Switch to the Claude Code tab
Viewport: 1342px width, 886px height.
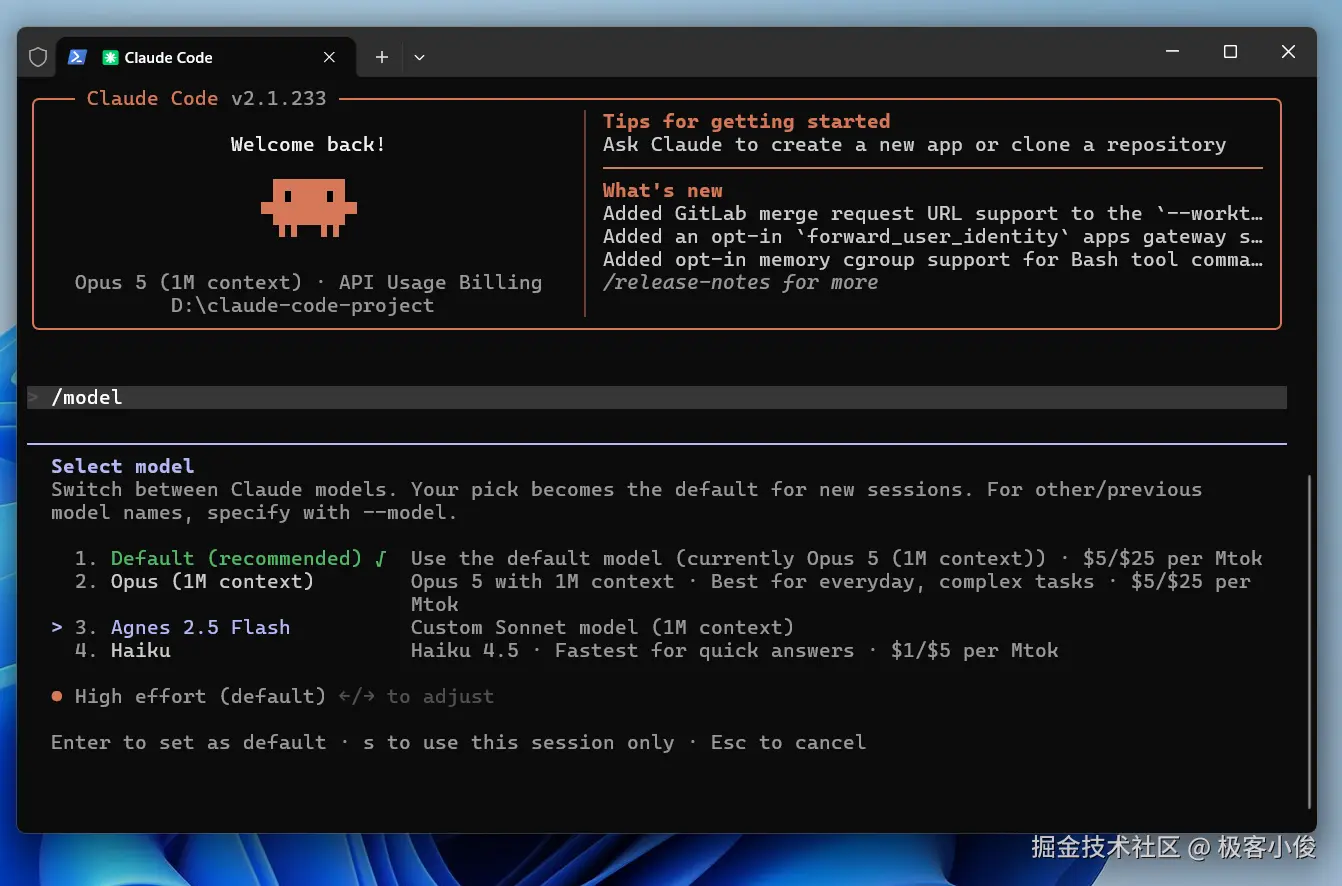[x=206, y=57]
